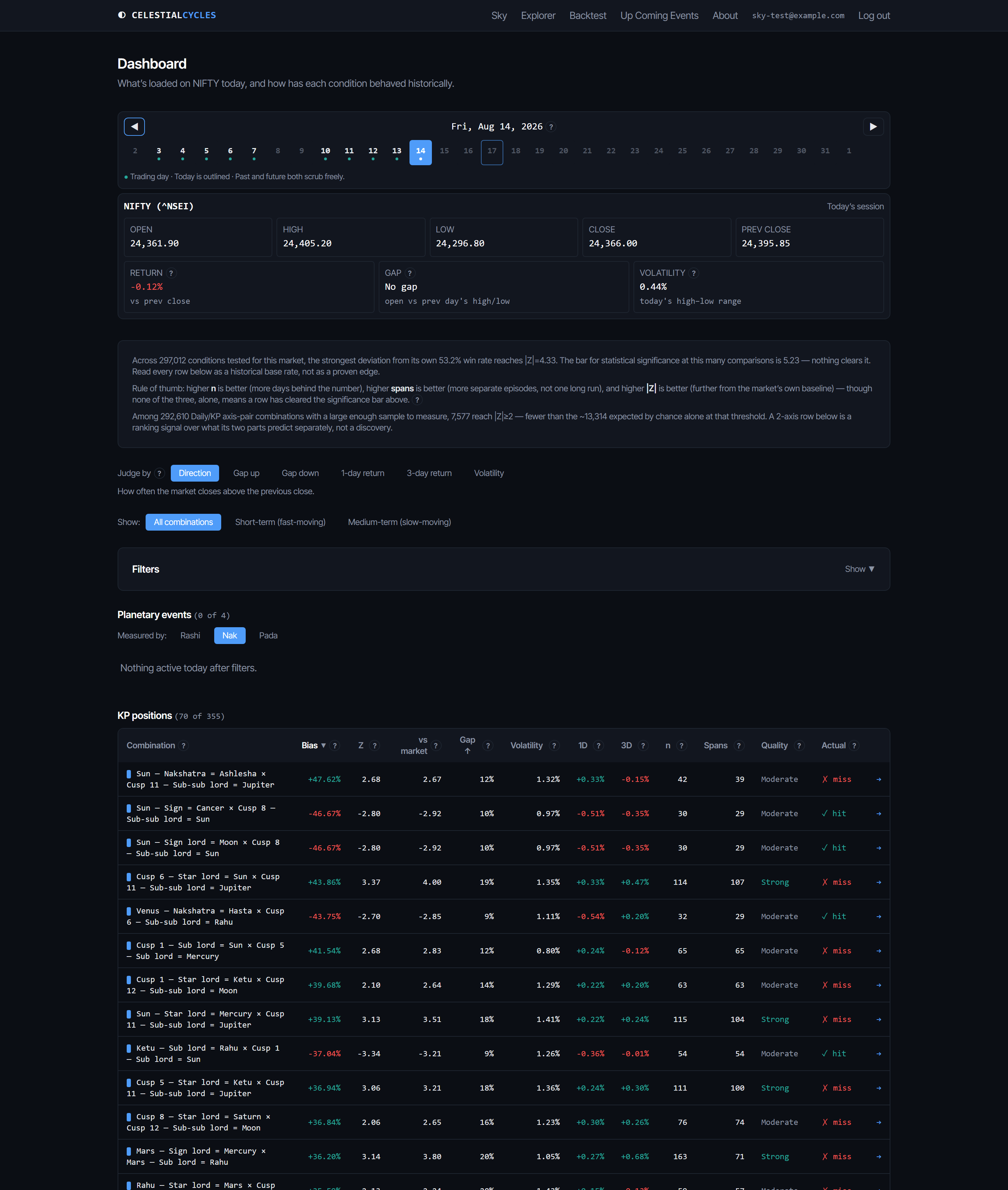This screenshot has width=1008, height=1190.
Task: Open VOLATILITY card help icon
Action: 694,273
